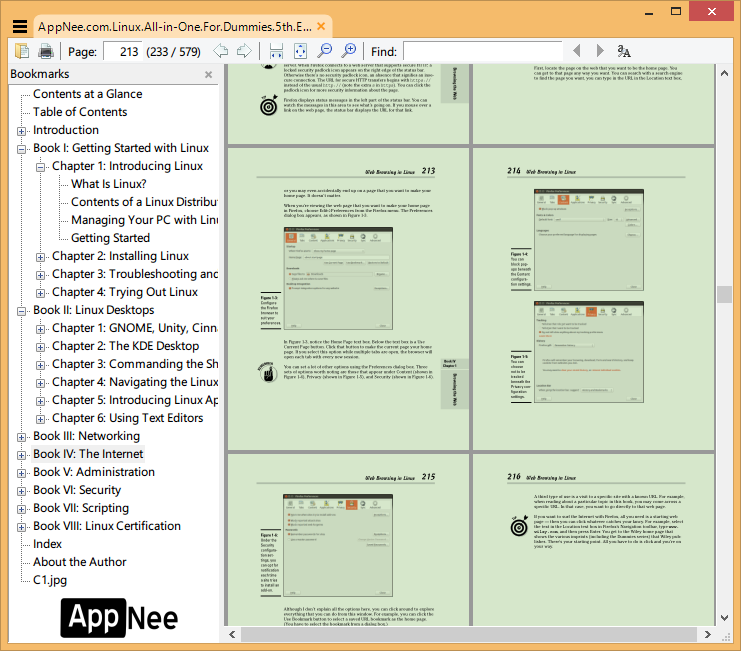Expand Chapter 6: Using Text Editors
Screen dimensions: 741x651
41,419
